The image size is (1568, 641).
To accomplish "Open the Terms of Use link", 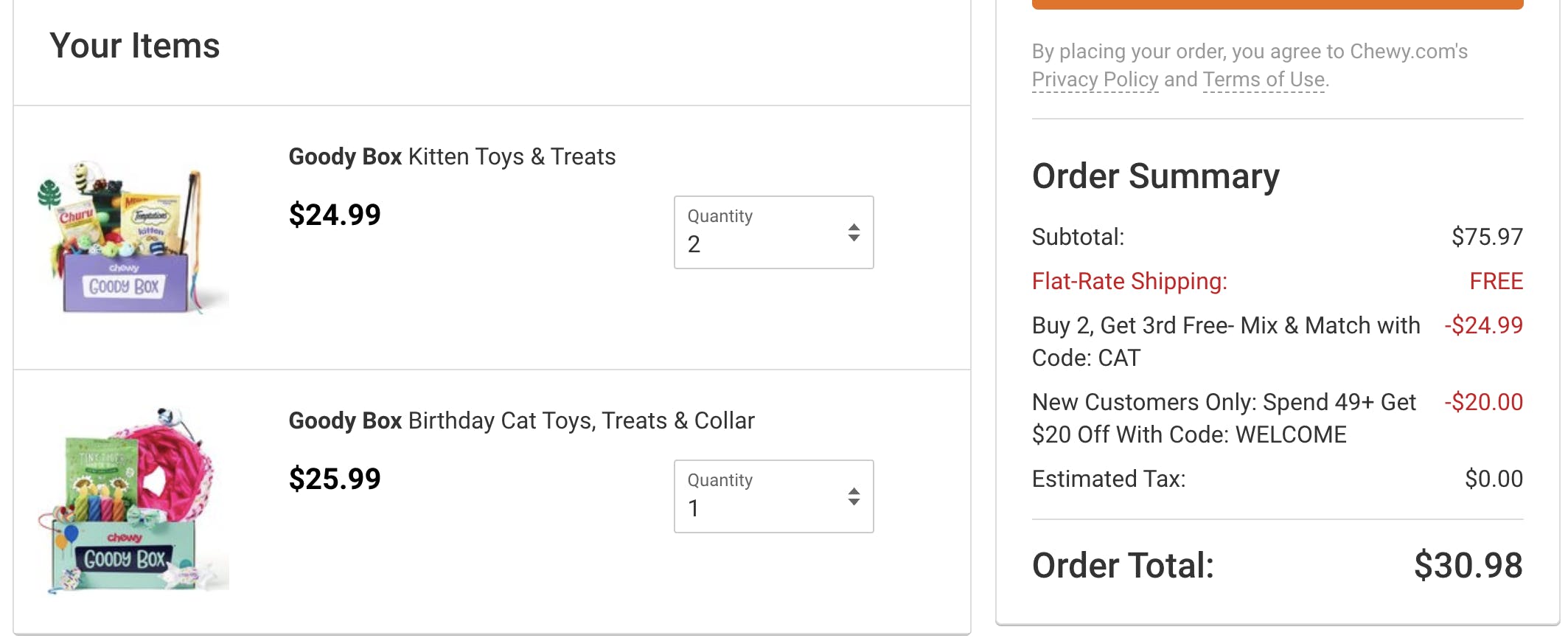I will (1264, 80).
